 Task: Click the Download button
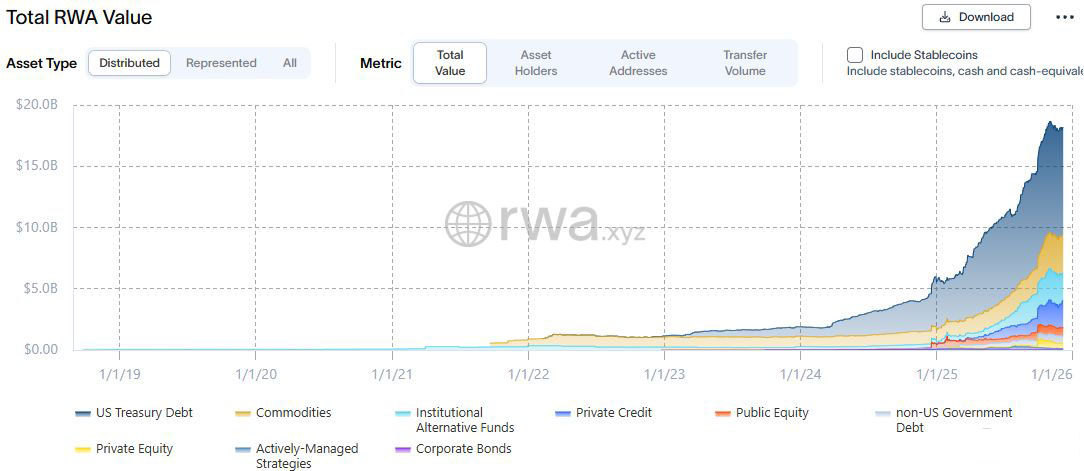pyautogui.click(x=976, y=17)
